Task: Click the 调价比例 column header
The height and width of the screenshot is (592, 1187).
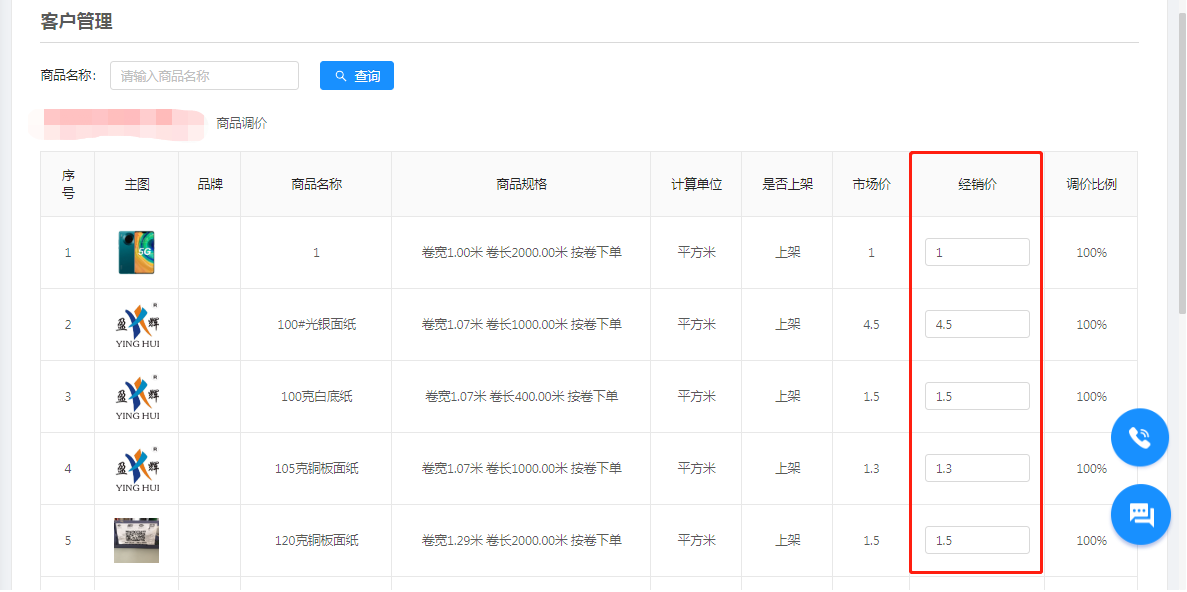Action: tap(1091, 184)
